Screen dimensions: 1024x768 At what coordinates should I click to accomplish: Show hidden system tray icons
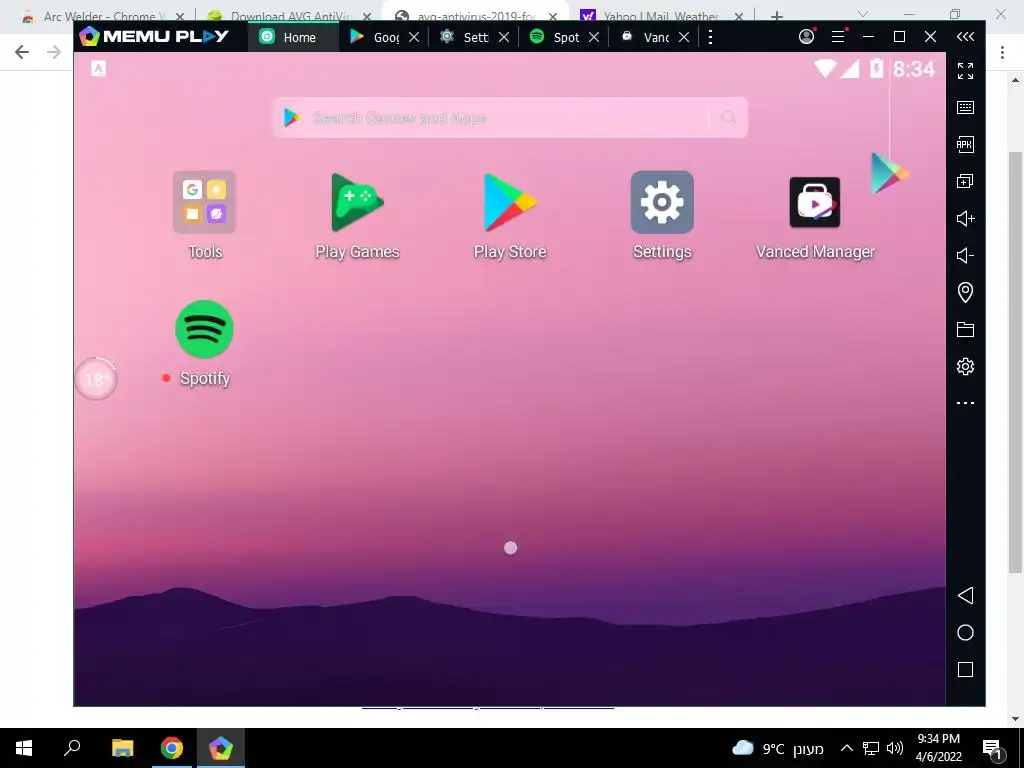click(x=846, y=748)
